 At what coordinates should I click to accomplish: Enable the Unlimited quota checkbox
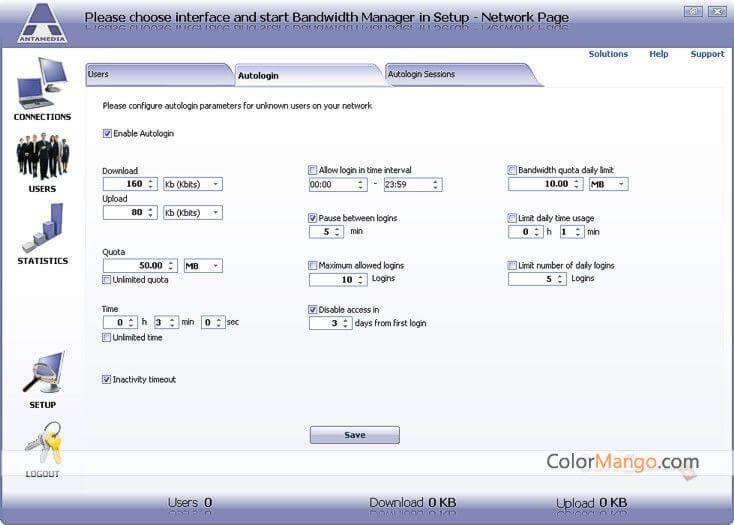pyautogui.click(x=108, y=280)
